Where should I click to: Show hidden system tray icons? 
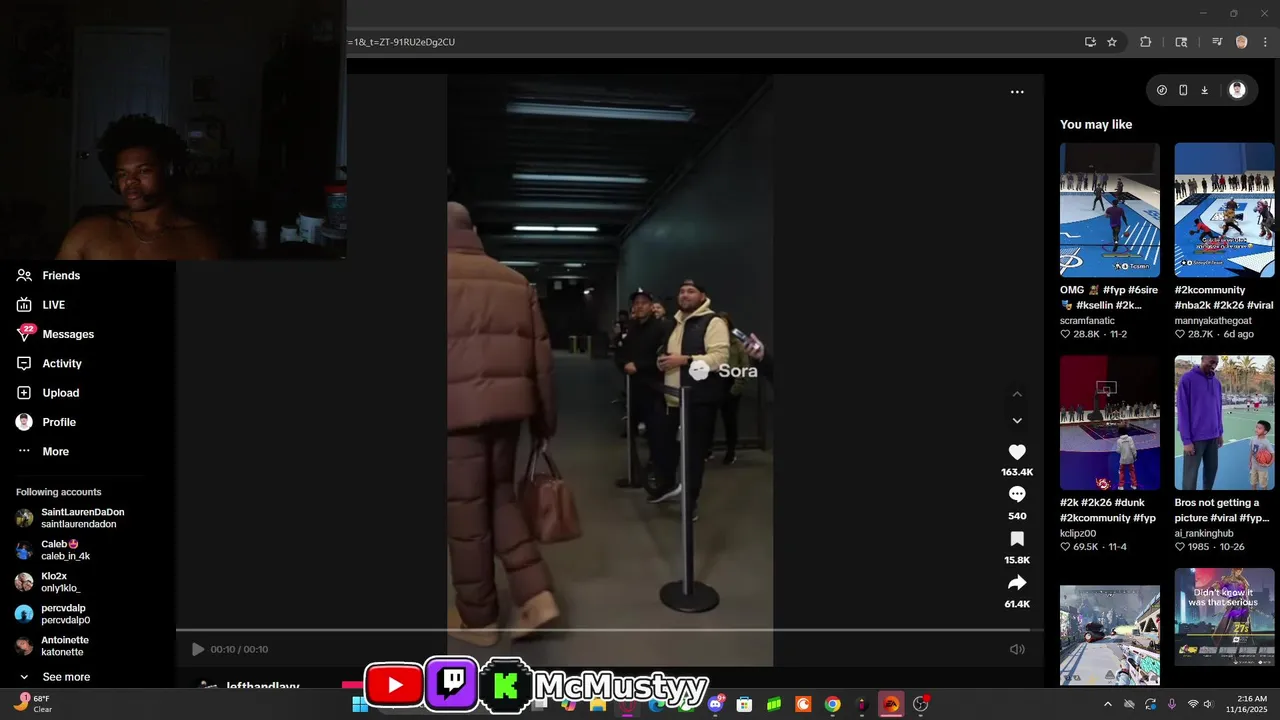point(1107,704)
